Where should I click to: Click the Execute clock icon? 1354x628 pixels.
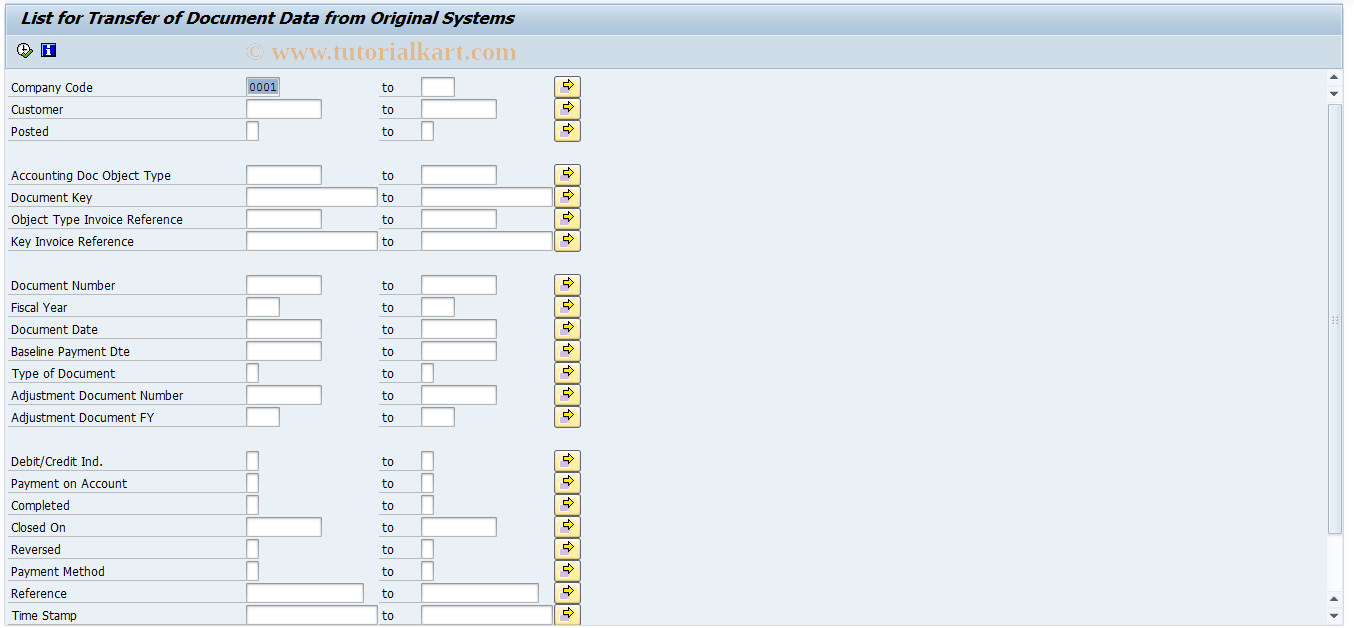click(25, 50)
